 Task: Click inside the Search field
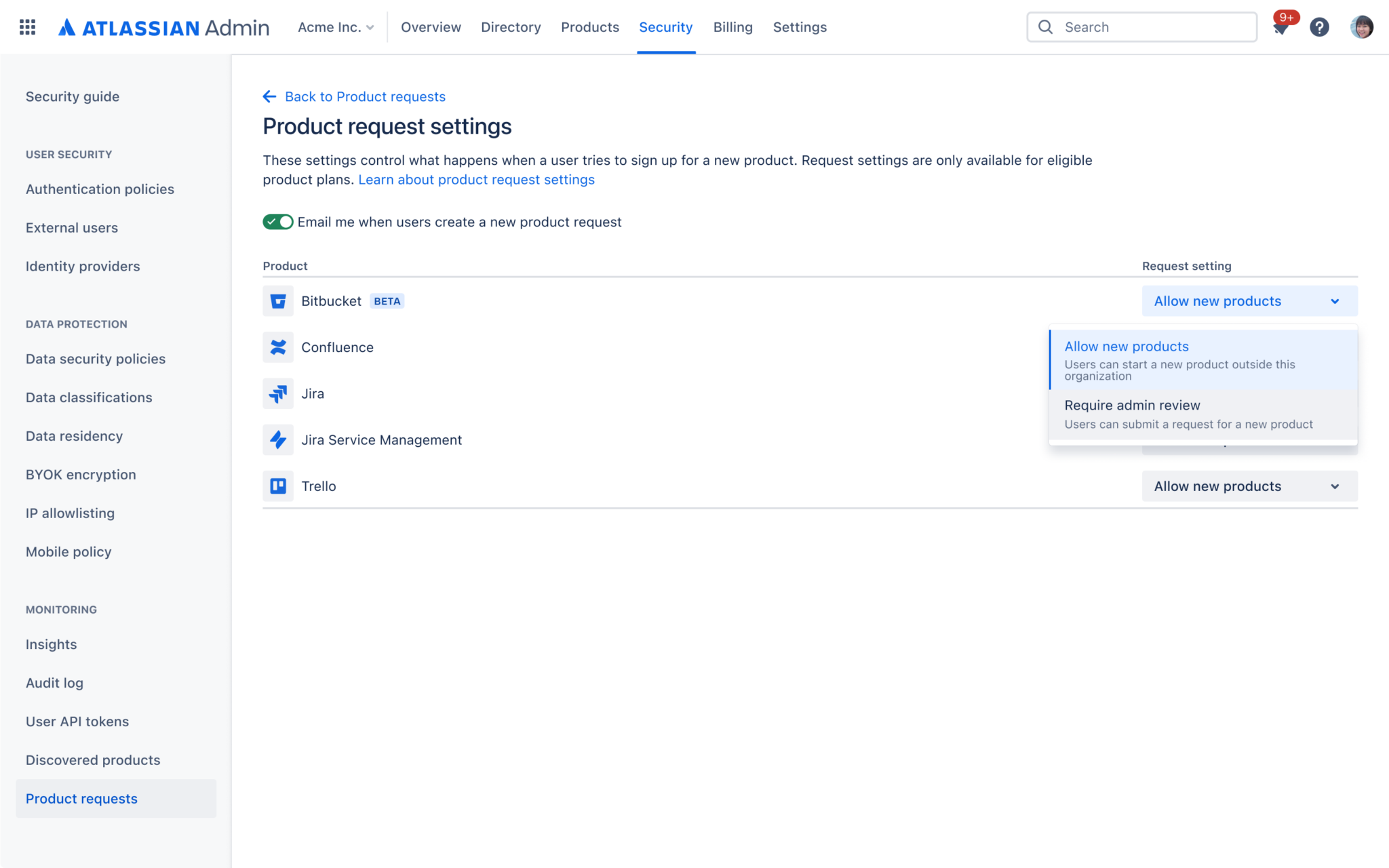pos(1153,27)
